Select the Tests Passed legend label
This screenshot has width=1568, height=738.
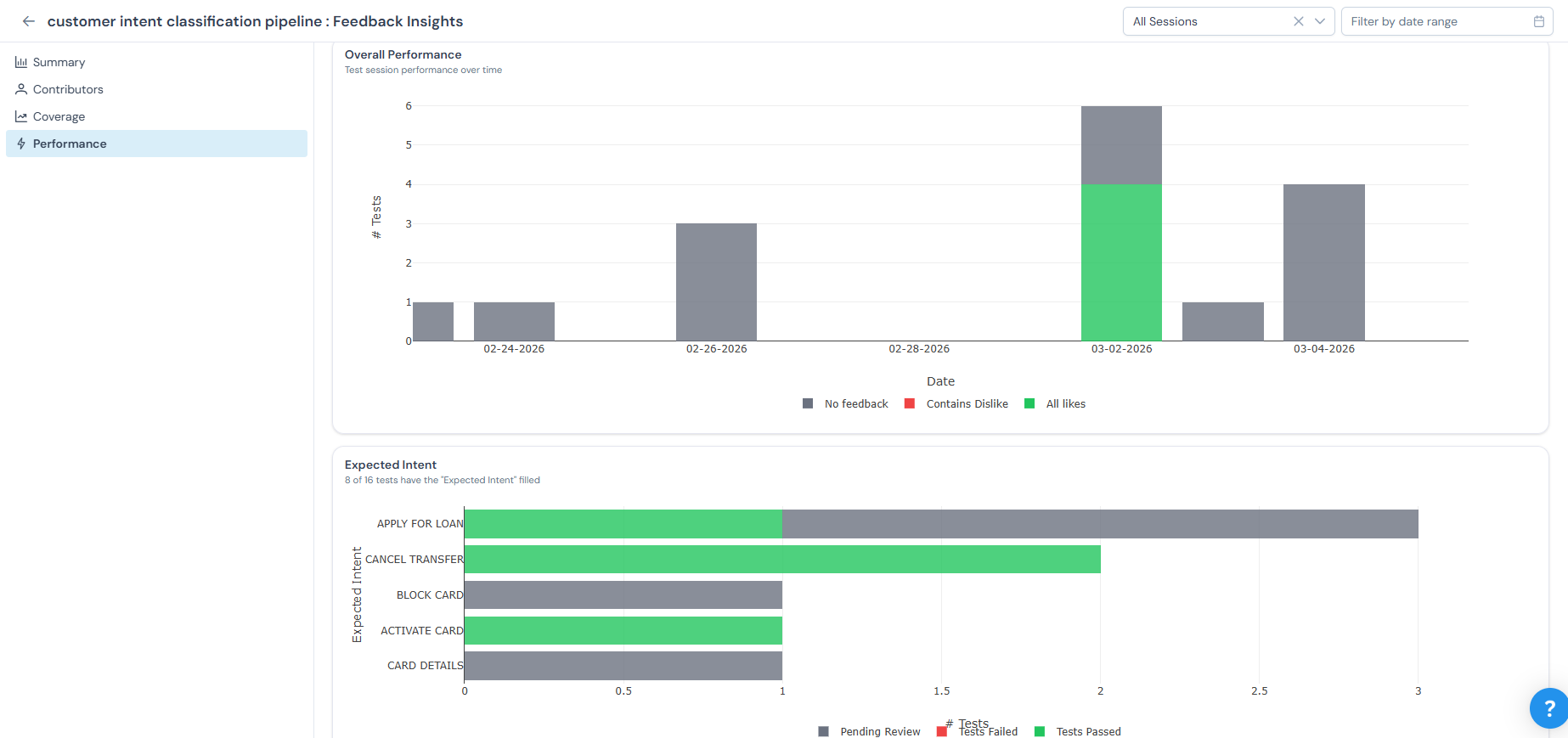click(1088, 731)
